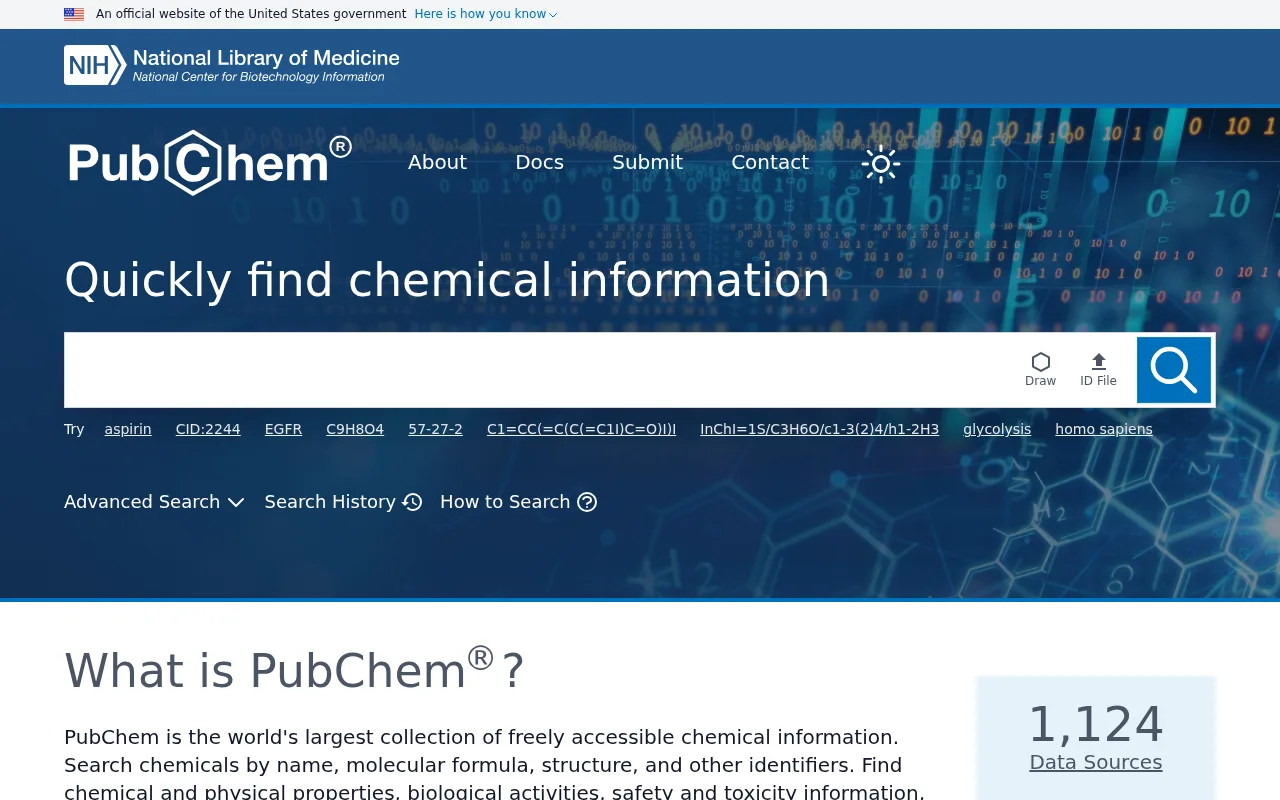The height and width of the screenshot is (800, 1280).
Task: Try the 'glycolysis' example search
Action: pyautogui.click(x=997, y=429)
